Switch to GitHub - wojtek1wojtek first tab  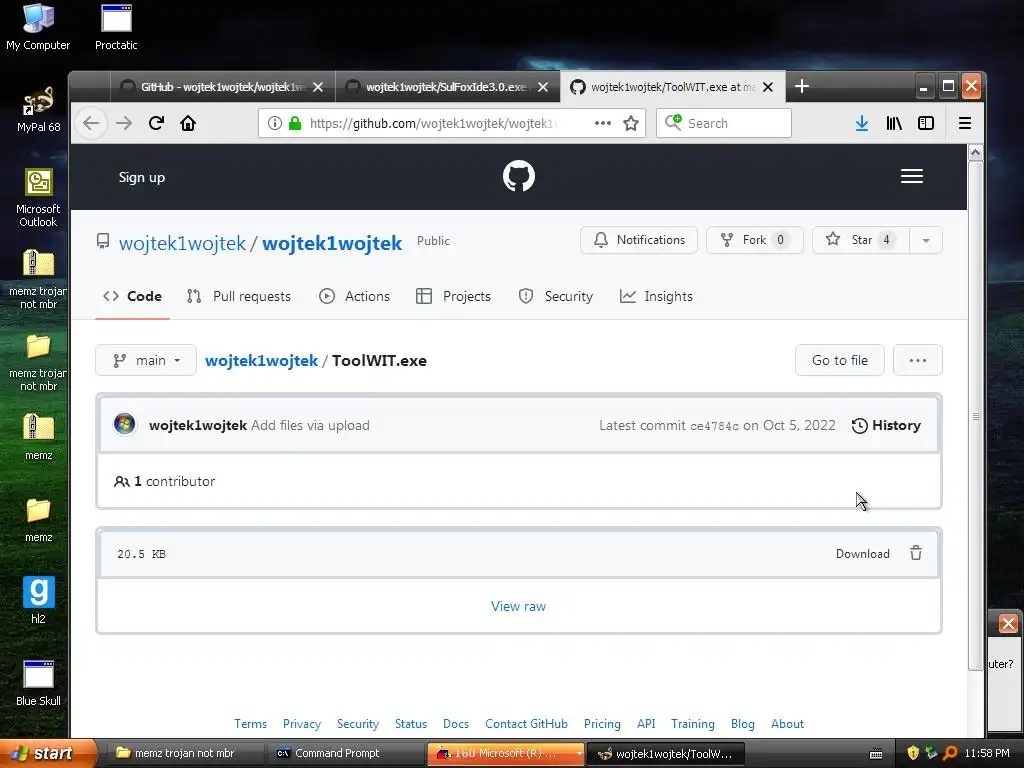[x=223, y=87]
